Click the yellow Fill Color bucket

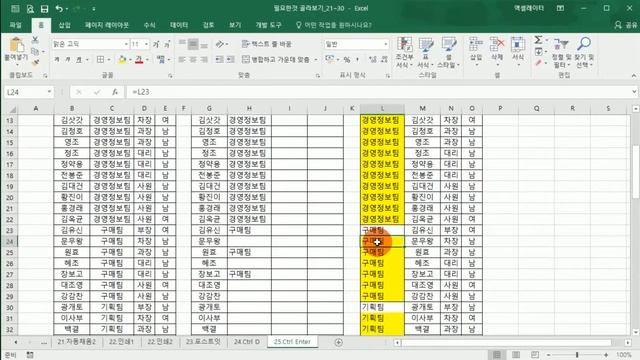click(x=122, y=60)
